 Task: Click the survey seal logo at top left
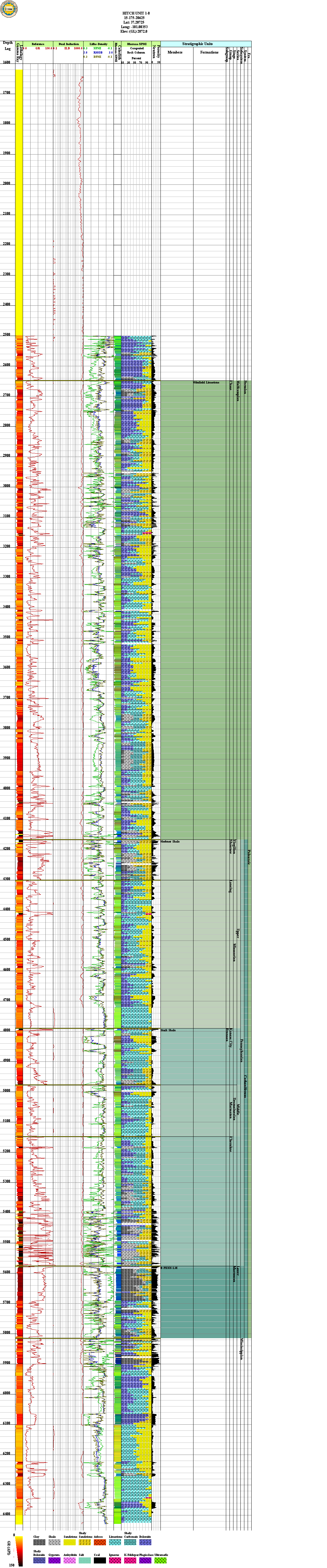9,9
